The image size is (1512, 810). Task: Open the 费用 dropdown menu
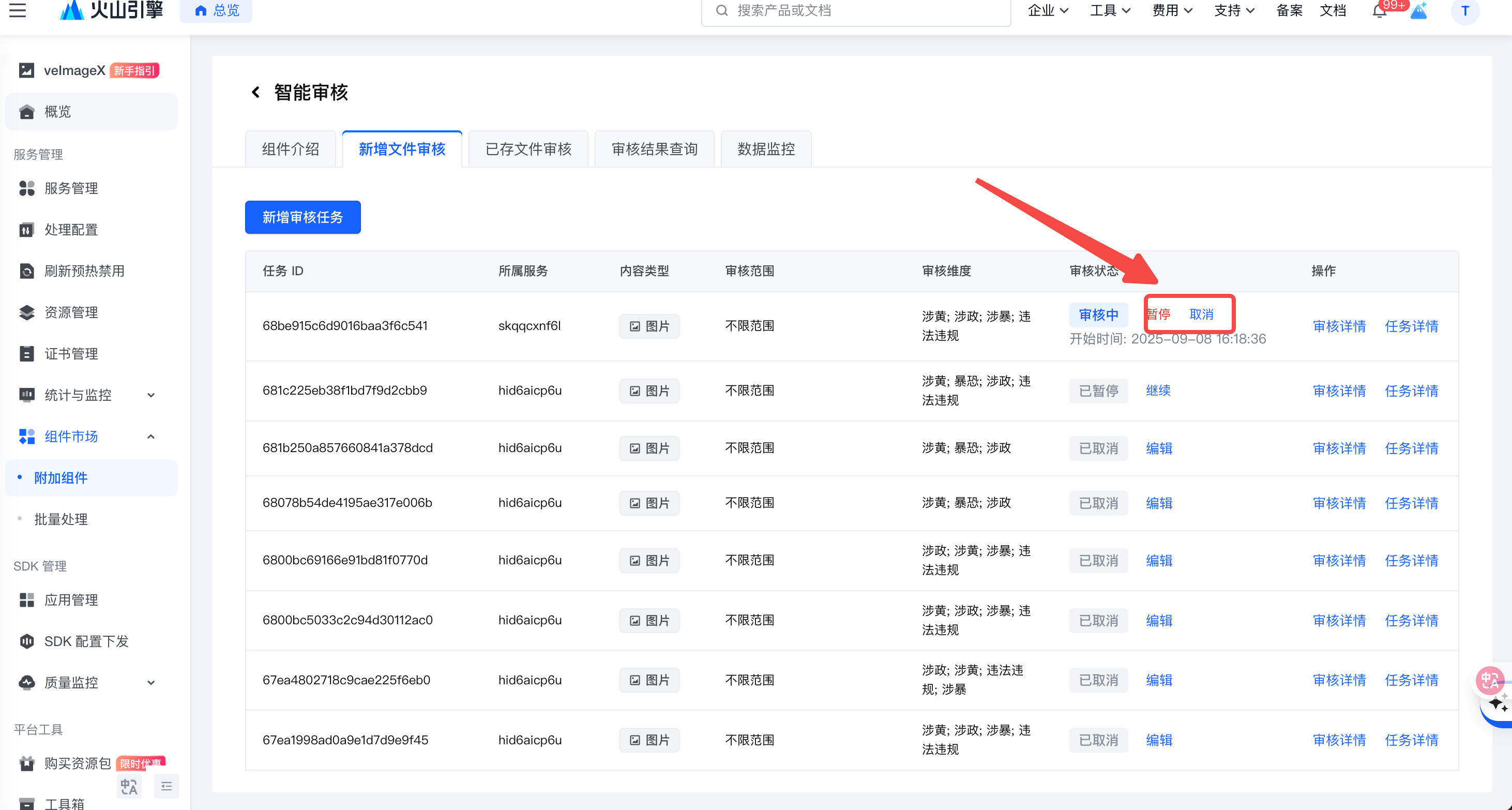click(1172, 10)
